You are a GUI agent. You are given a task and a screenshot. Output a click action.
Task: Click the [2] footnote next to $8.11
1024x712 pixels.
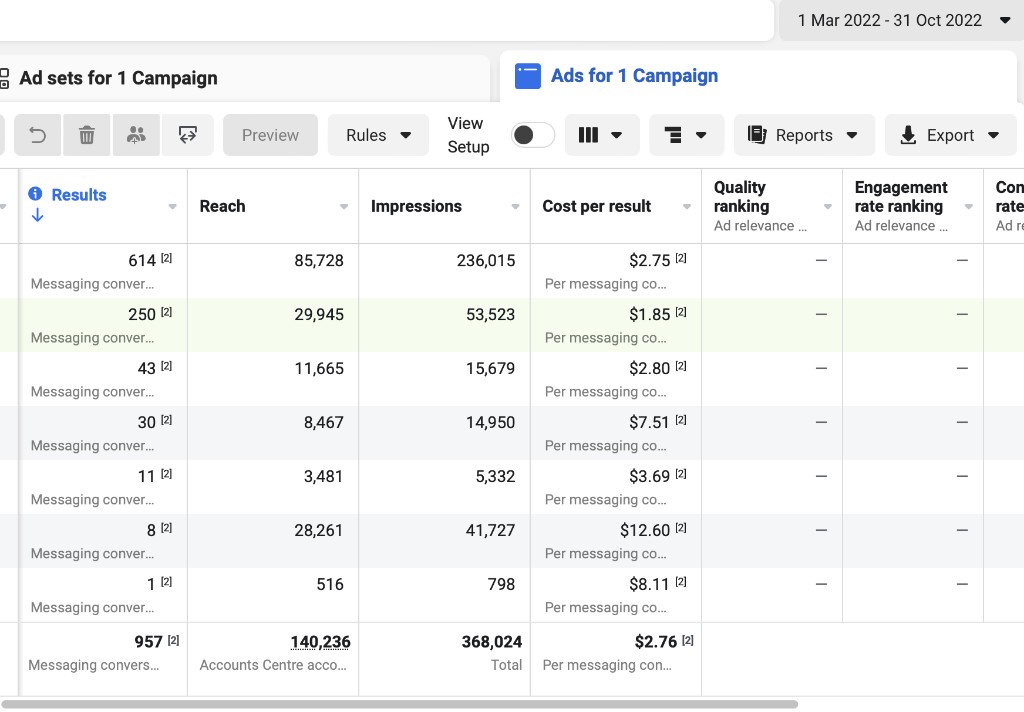[681, 581]
